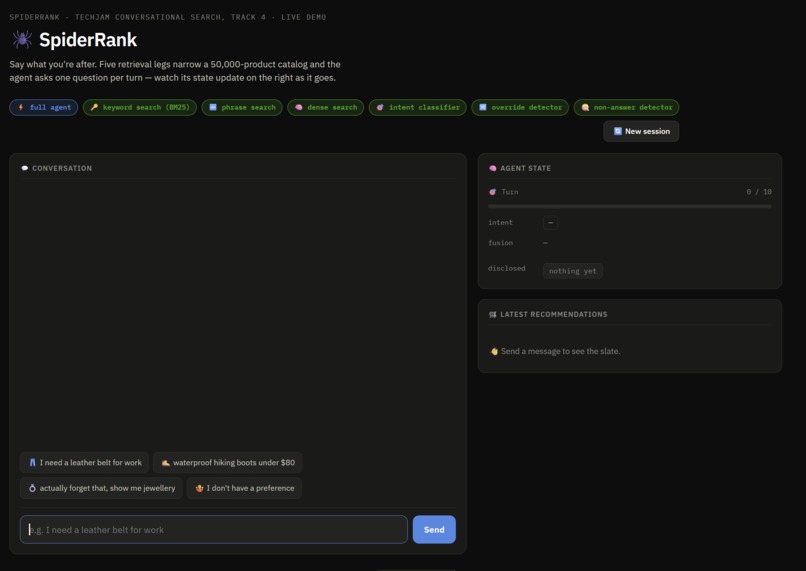Click the jeans icon on the leather belt suggestion
The image size is (806, 571).
point(32,463)
